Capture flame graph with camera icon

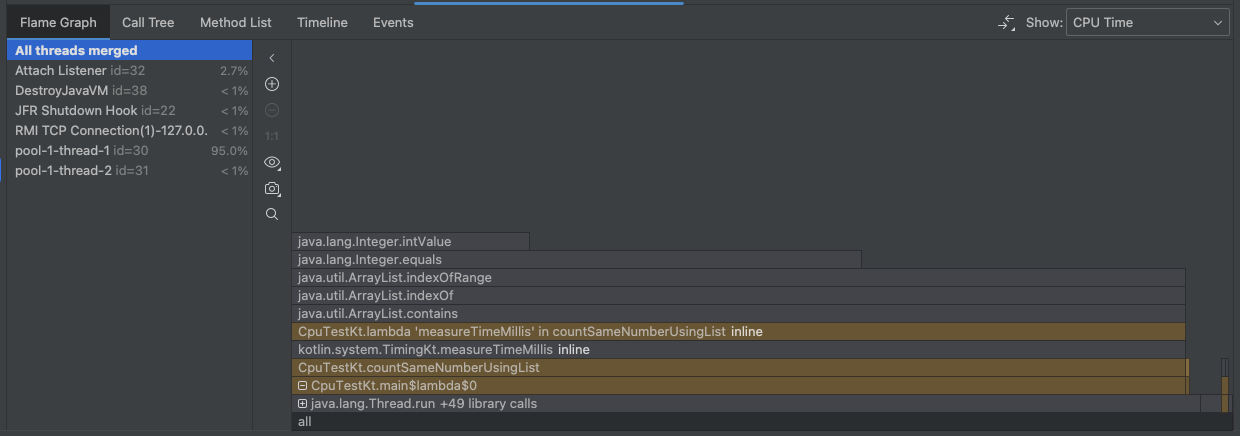272,188
